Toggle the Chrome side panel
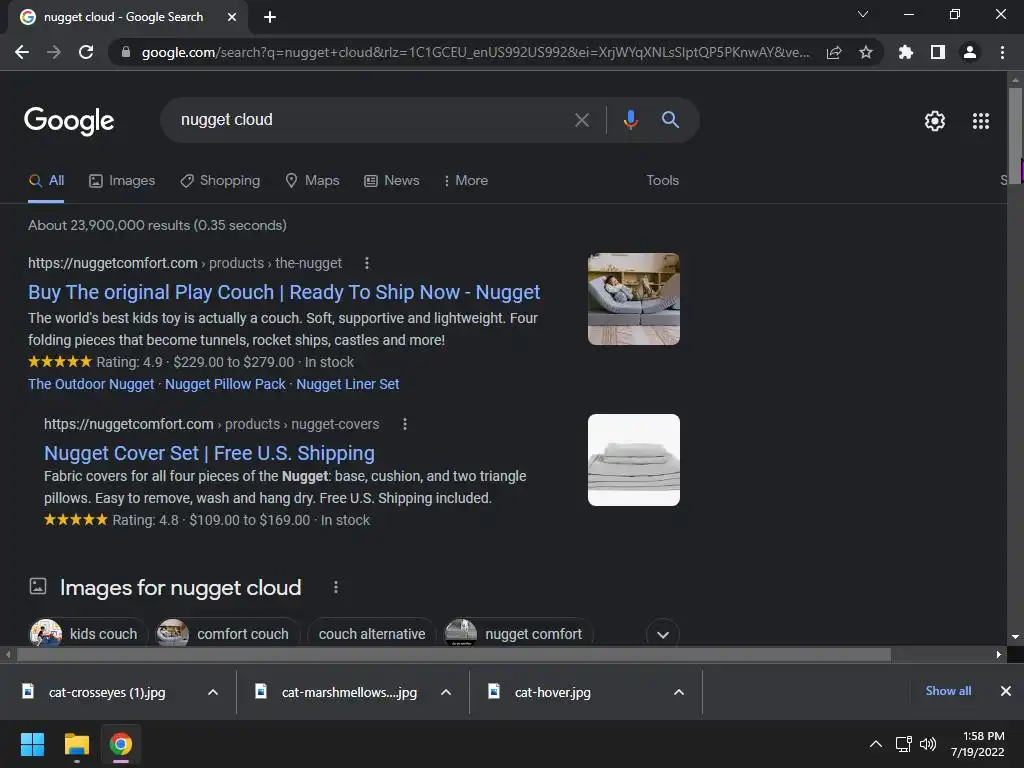The width and height of the screenshot is (1024, 768). coord(938,52)
